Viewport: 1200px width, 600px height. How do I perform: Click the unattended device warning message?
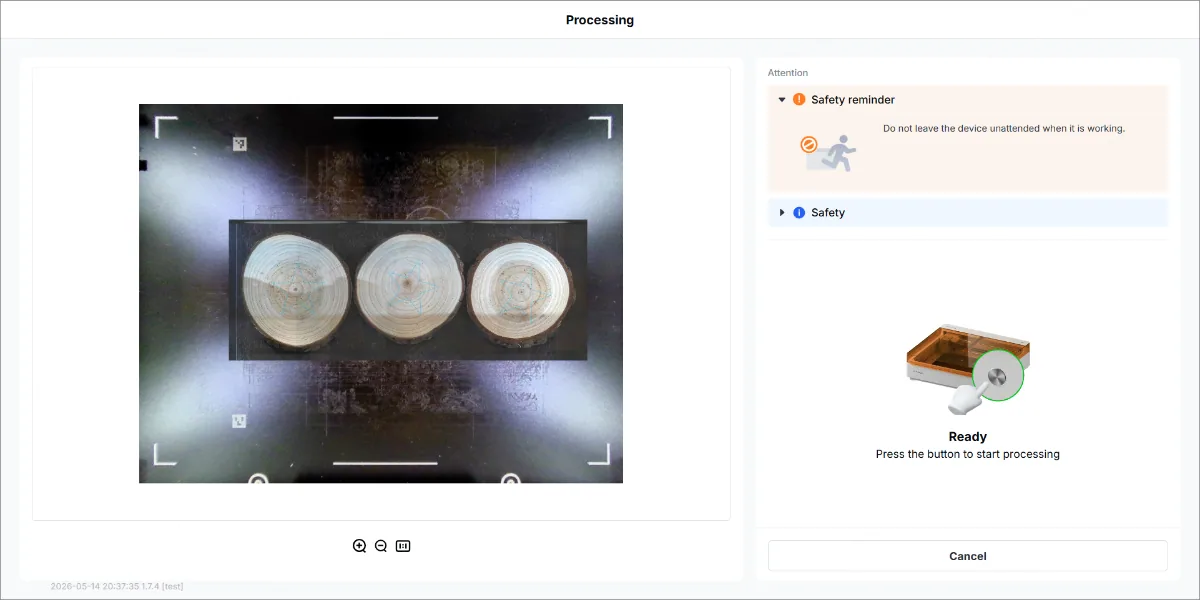point(1004,129)
